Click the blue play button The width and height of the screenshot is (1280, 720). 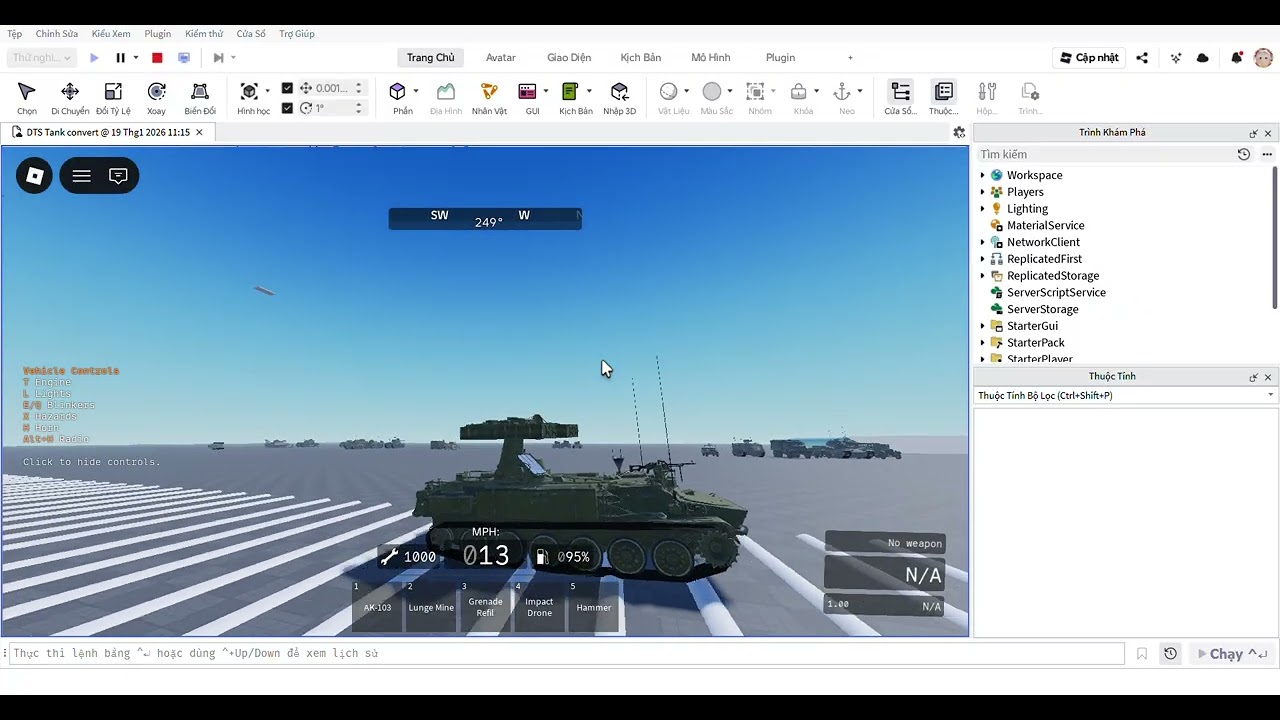tap(94, 58)
